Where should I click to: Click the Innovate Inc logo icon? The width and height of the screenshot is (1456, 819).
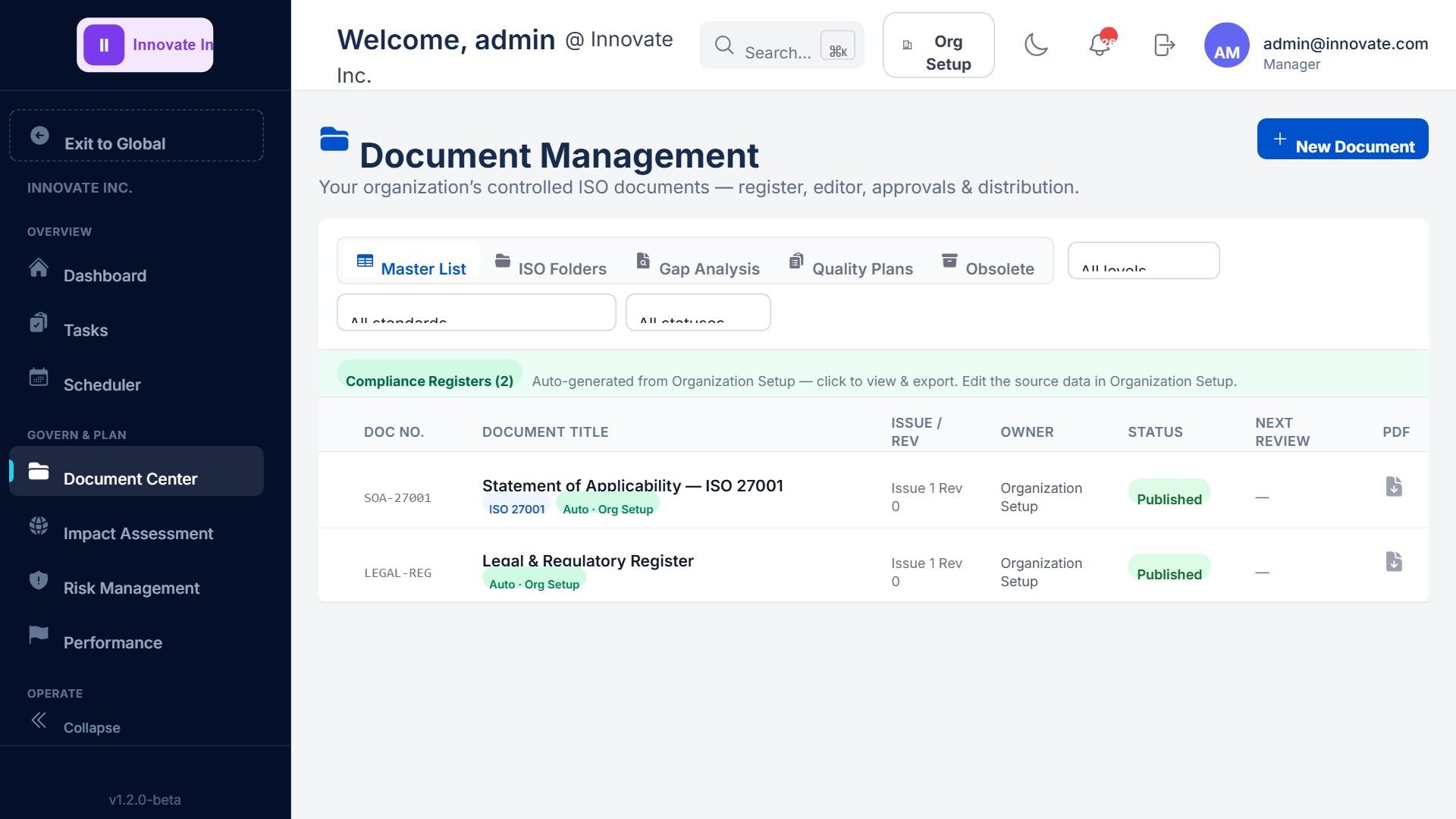coord(104,45)
